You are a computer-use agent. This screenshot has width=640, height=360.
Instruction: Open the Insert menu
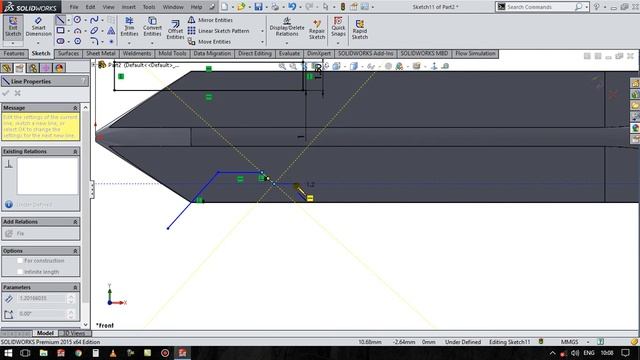click(x=129, y=7)
